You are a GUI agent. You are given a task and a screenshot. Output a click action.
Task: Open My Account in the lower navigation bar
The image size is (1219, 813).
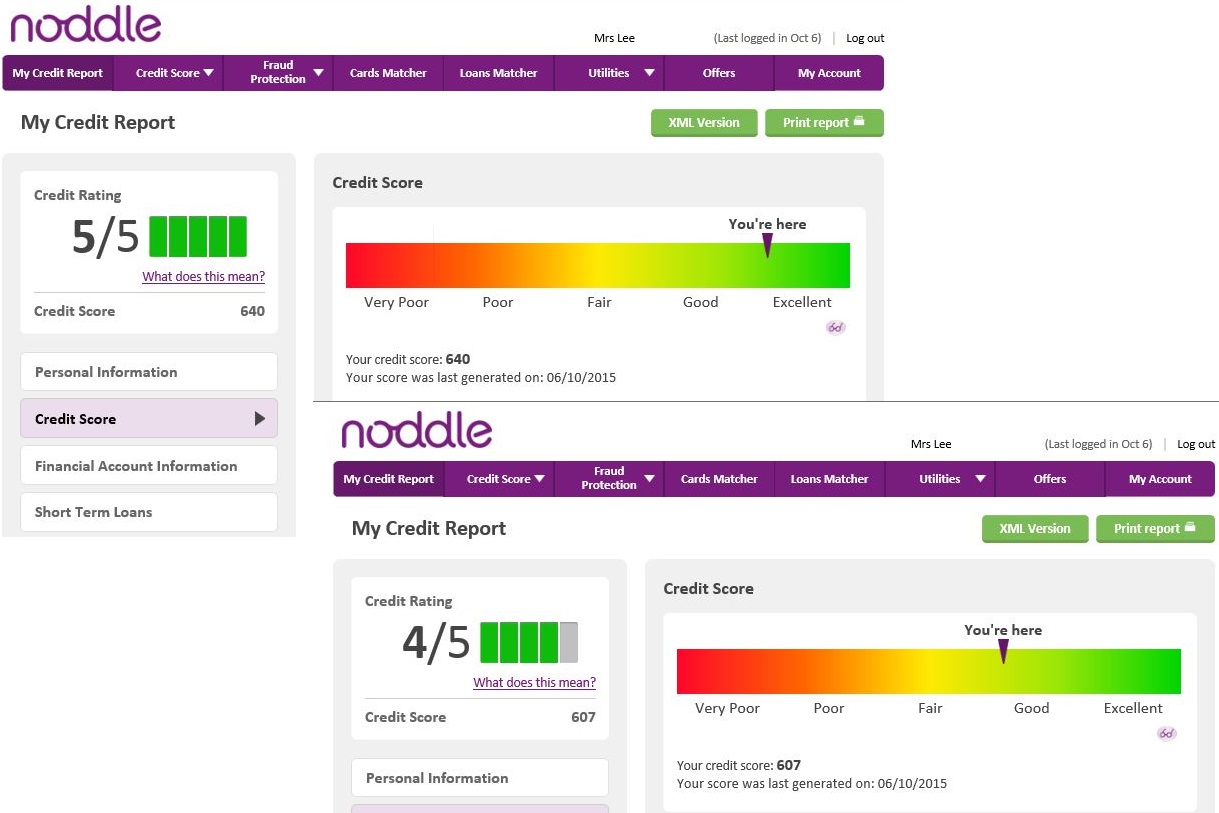[1160, 479]
